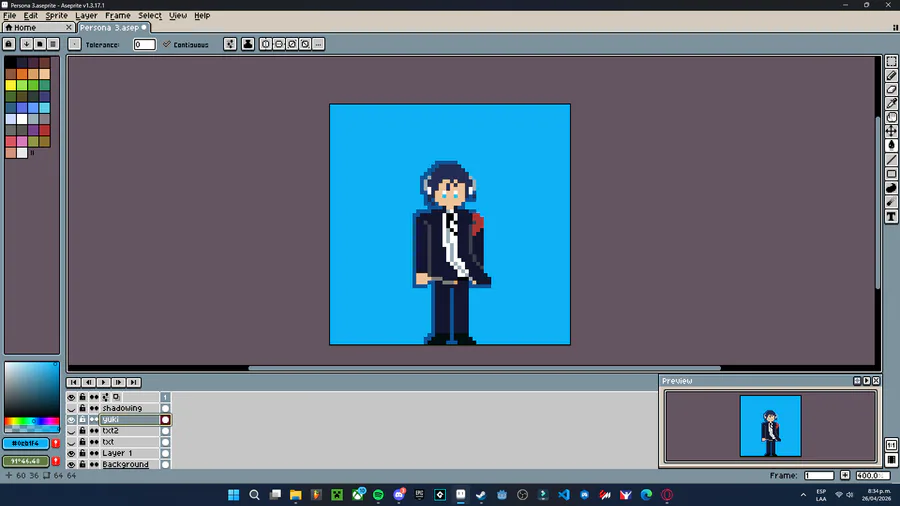Toggle visibility of all layers in timeline header

click(71, 397)
